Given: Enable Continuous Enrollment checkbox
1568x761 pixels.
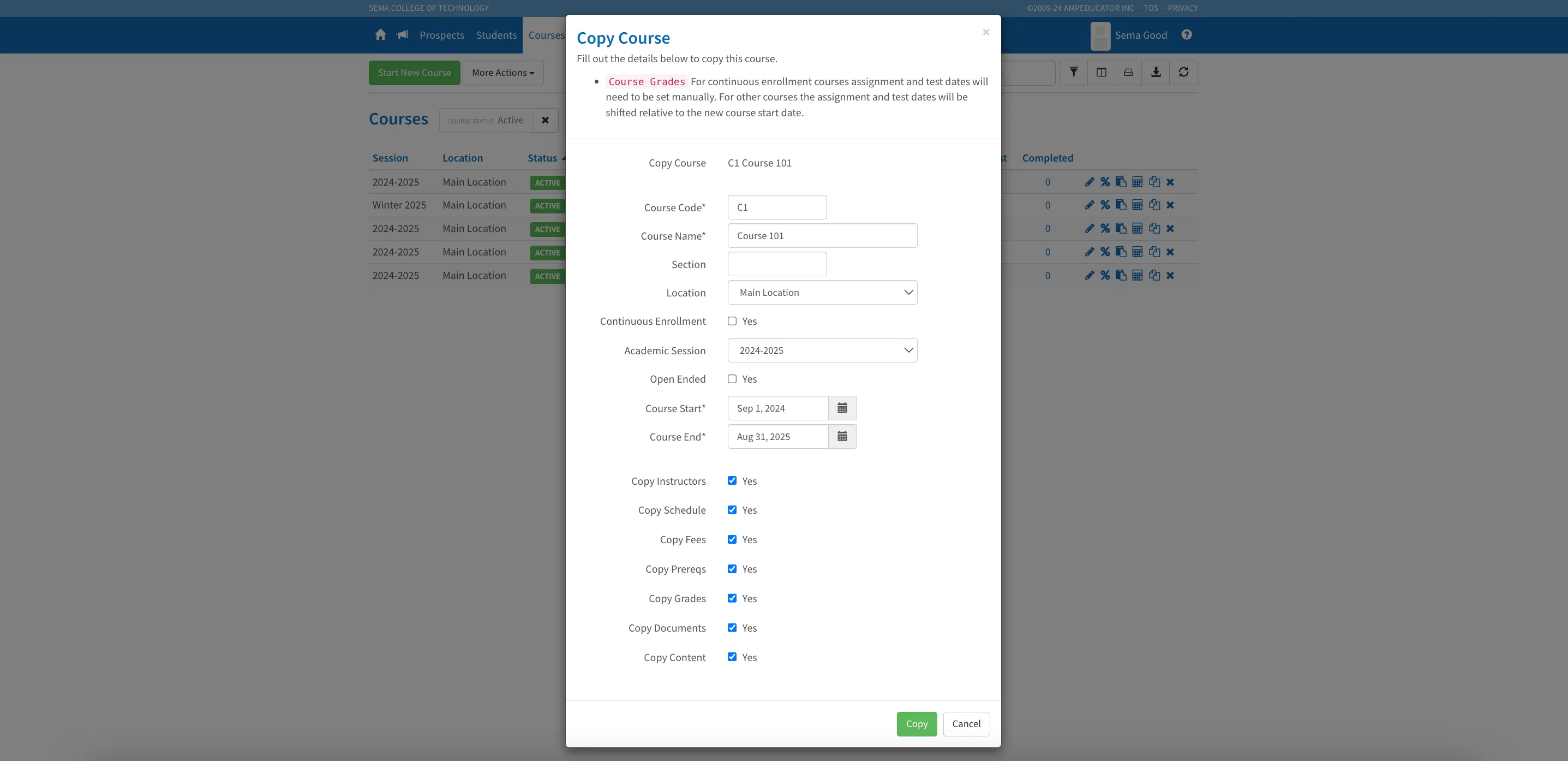Looking at the screenshot, I should point(732,321).
